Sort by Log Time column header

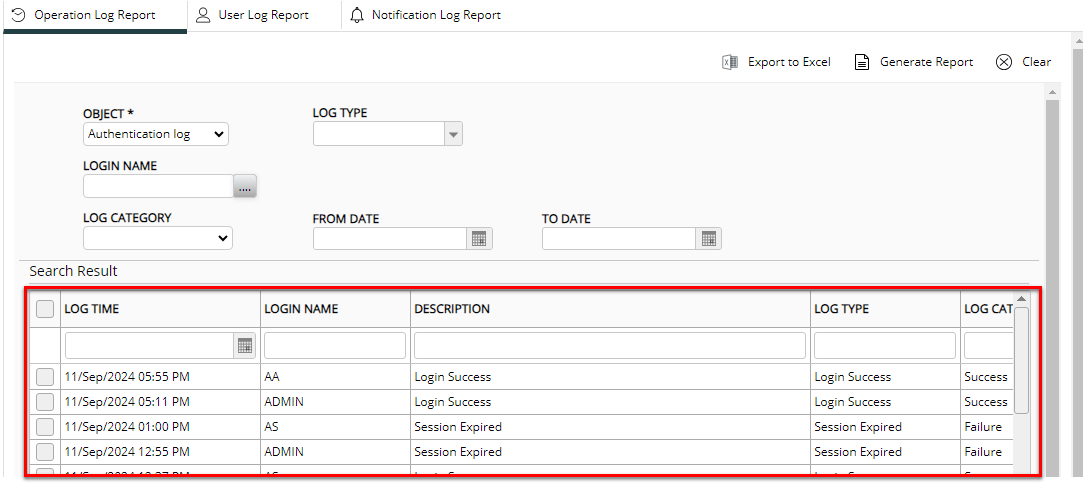pos(91,309)
